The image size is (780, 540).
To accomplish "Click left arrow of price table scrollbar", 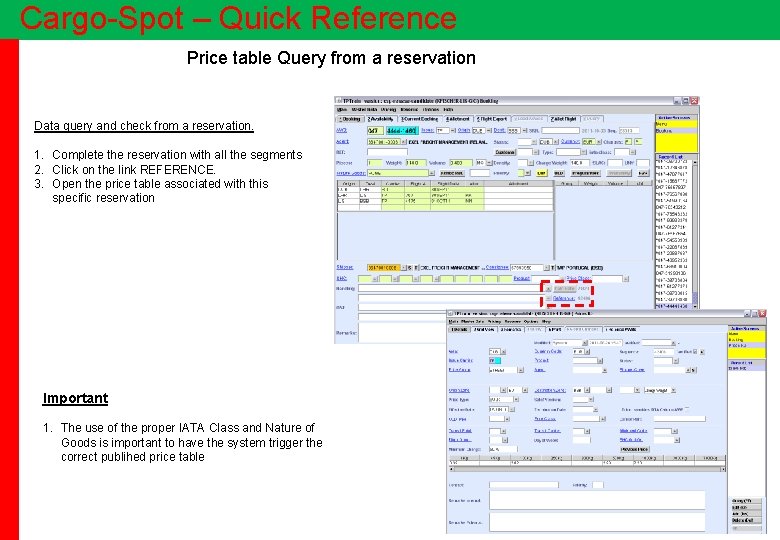I will click(451, 469).
